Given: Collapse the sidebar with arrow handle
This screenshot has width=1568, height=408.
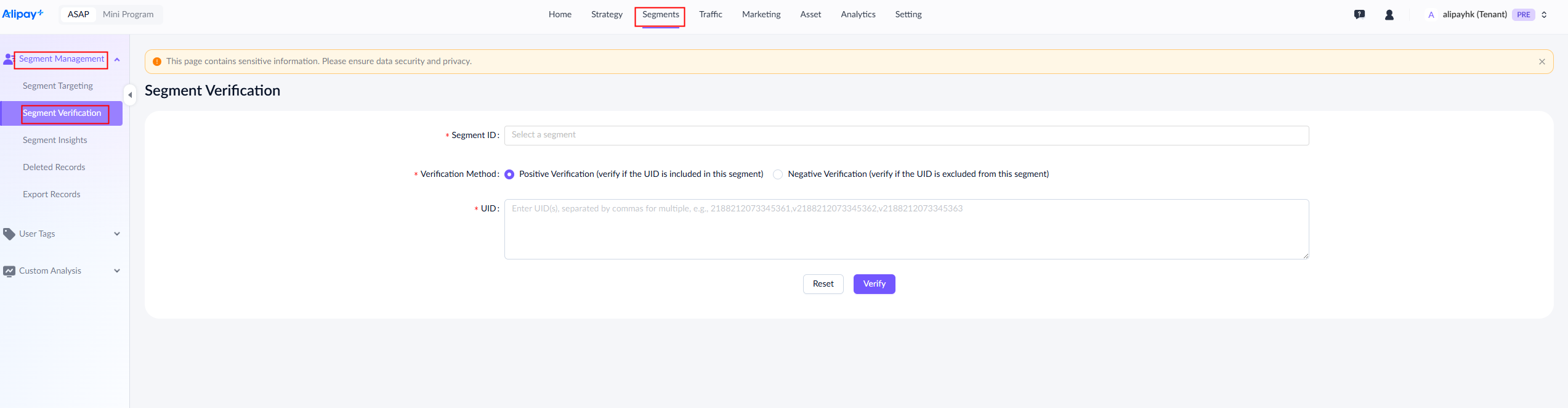Looking at the screenshot, I should point(130,95).
